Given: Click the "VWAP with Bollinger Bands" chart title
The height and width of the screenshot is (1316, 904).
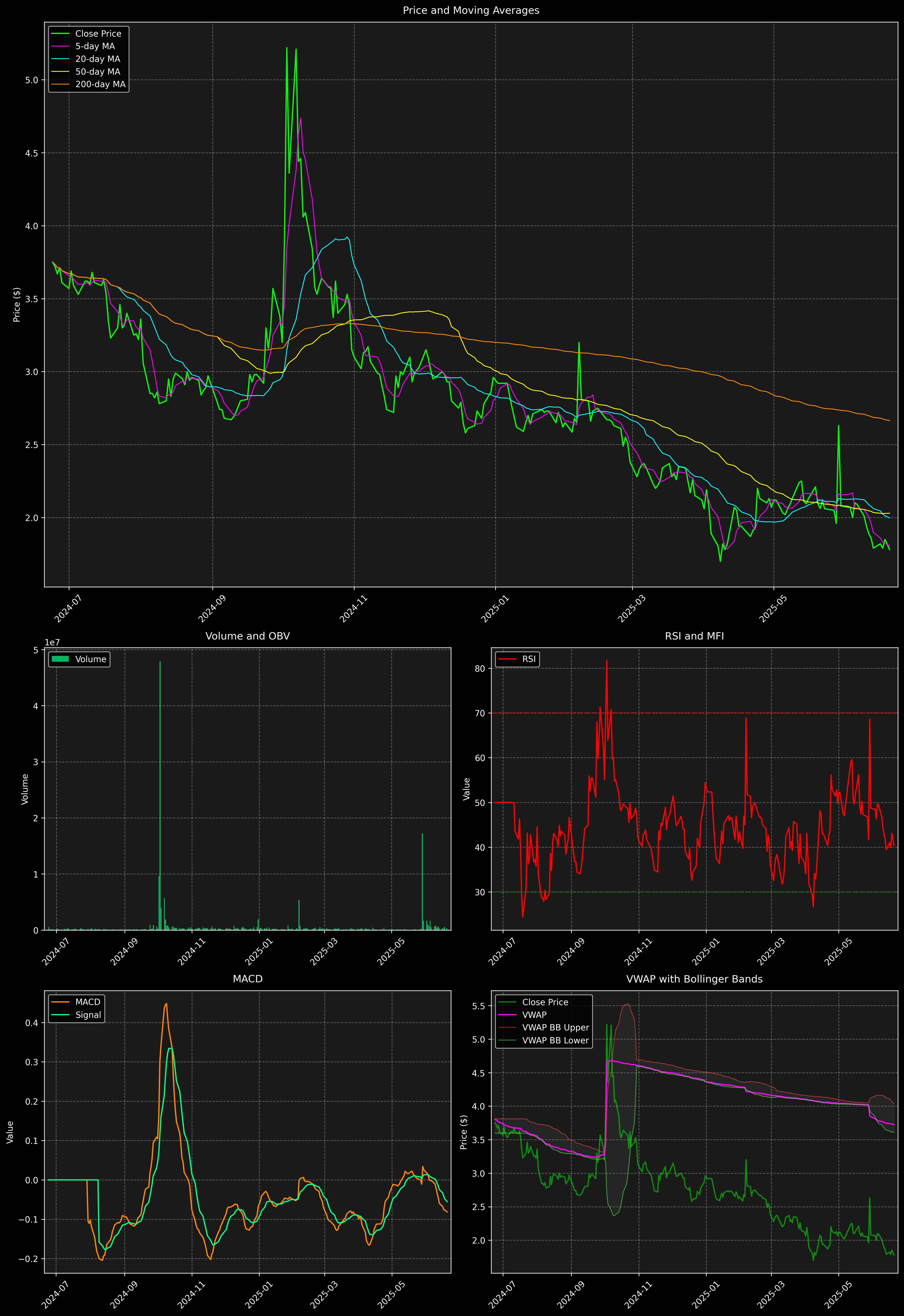Looking at the screenshot, I should (694, 979).
